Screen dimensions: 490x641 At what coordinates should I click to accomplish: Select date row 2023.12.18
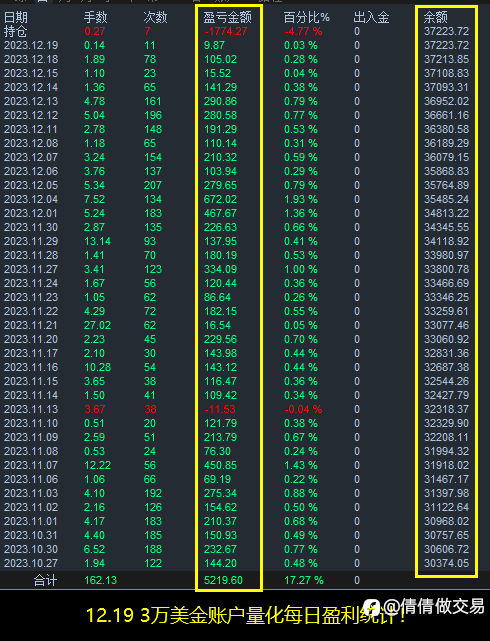coord(31,59)
